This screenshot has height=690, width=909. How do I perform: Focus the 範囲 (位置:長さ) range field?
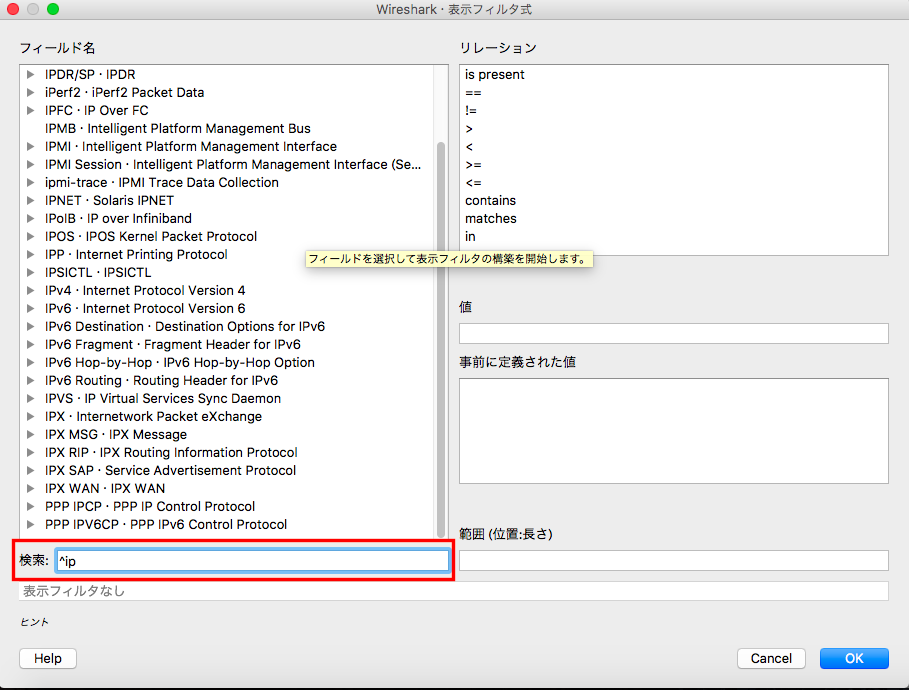tap(674, 561)
